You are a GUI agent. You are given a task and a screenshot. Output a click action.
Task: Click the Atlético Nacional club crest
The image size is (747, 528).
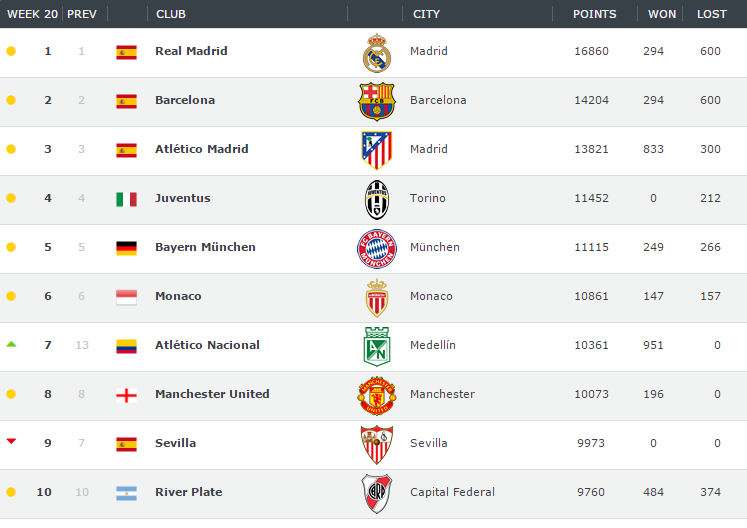(377, 346)
